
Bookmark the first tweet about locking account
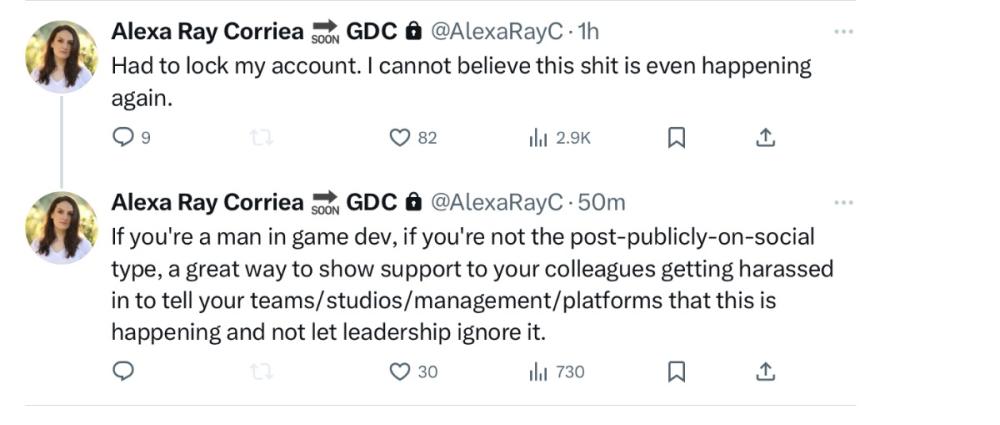[676, 138]
